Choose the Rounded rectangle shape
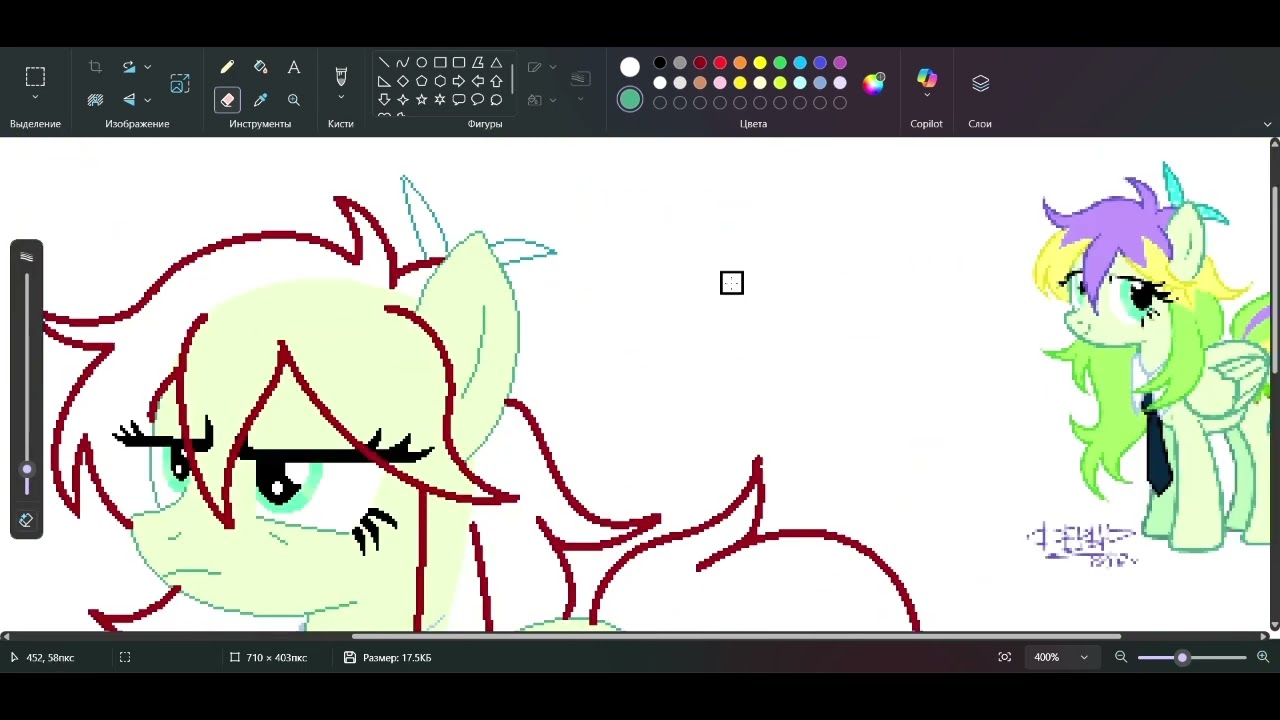The height and width of the screenshot is (720, 1280). (459, 62)
